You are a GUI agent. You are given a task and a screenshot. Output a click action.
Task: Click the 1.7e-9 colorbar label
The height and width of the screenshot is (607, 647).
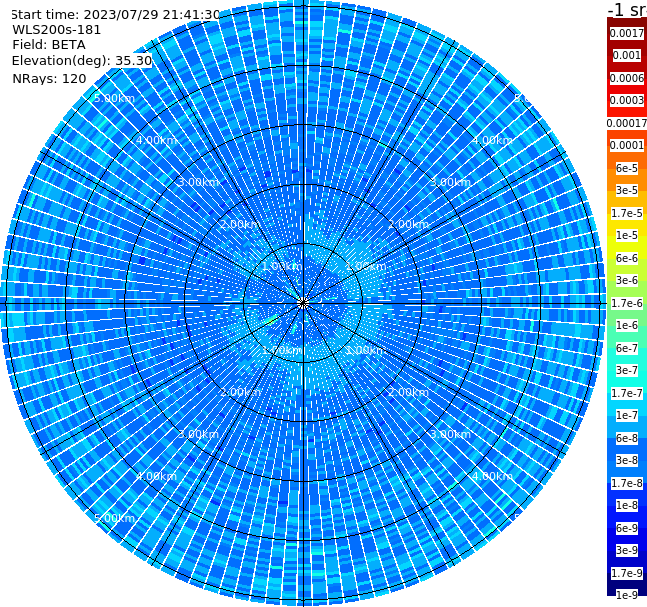point(627,573)
